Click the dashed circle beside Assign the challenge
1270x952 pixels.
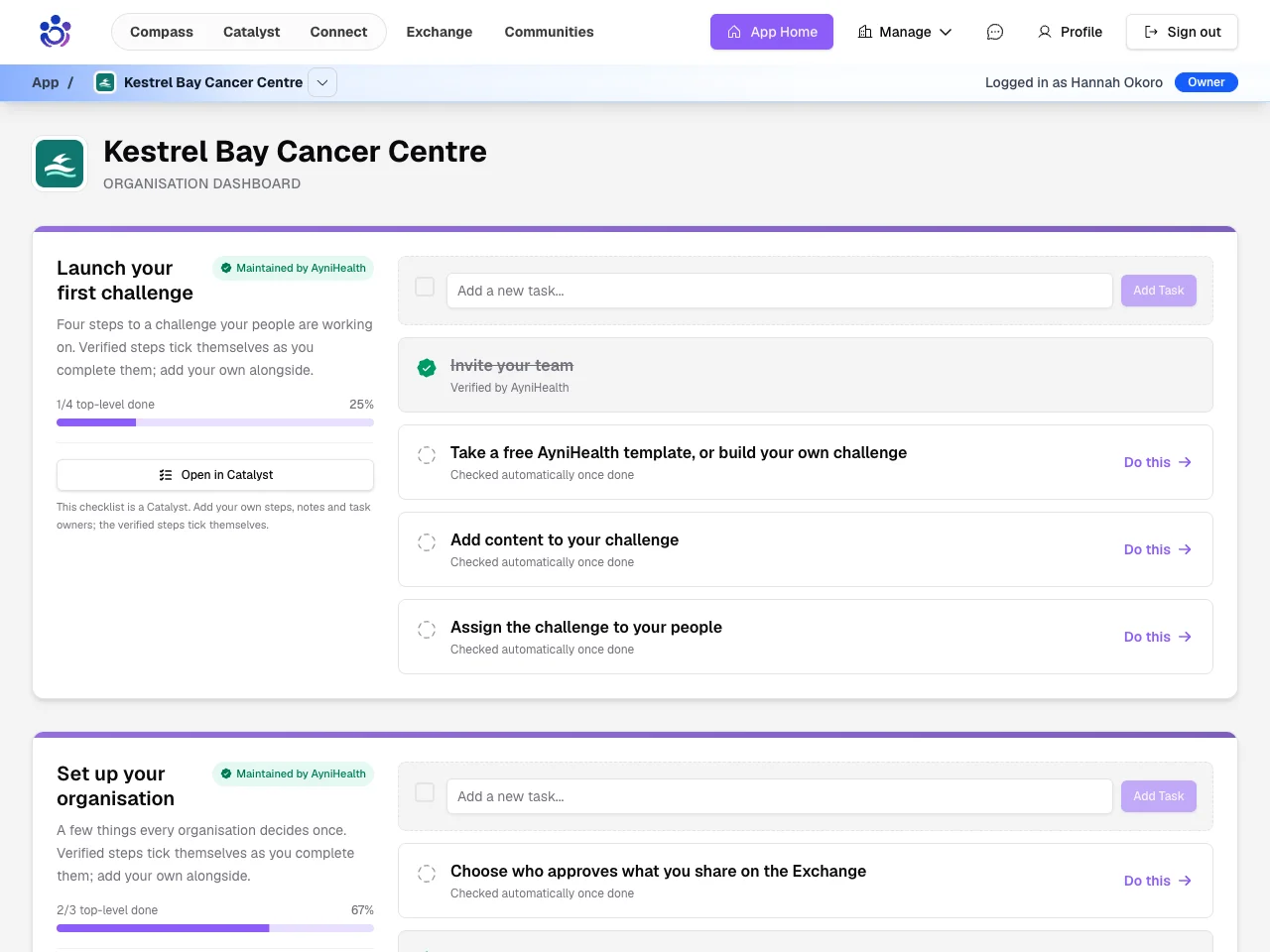(x=427, y=630)
